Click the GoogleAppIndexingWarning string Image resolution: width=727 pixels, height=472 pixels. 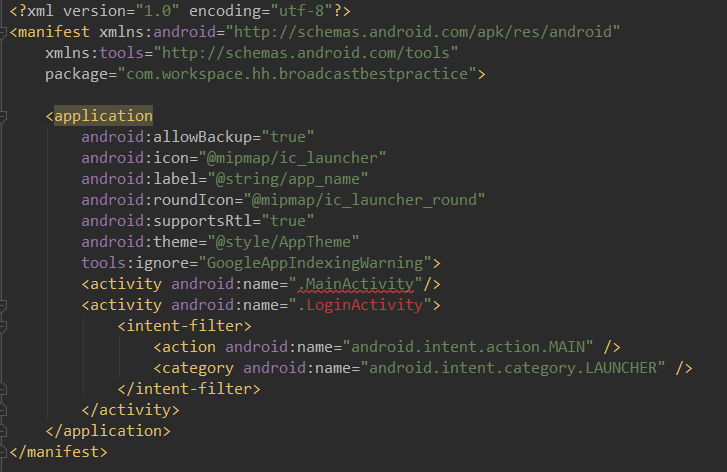(315, 263)
